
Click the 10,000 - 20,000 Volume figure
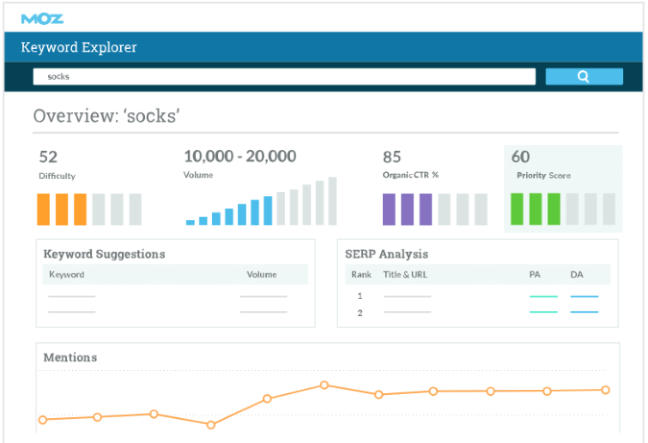pyautogui.click(x=240, y=156)
